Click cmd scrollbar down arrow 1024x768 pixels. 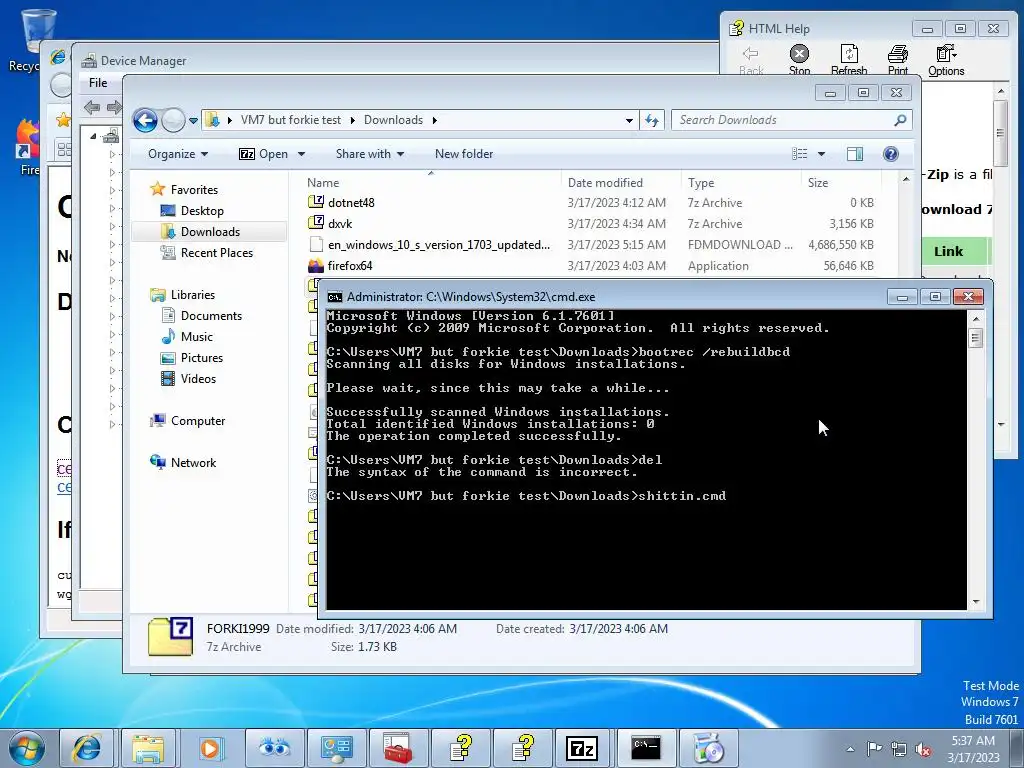[976, 602]
